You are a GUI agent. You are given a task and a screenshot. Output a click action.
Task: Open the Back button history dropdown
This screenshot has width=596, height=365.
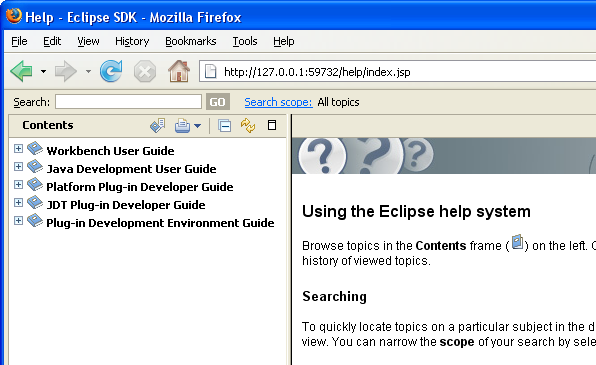tap(43, 71)
